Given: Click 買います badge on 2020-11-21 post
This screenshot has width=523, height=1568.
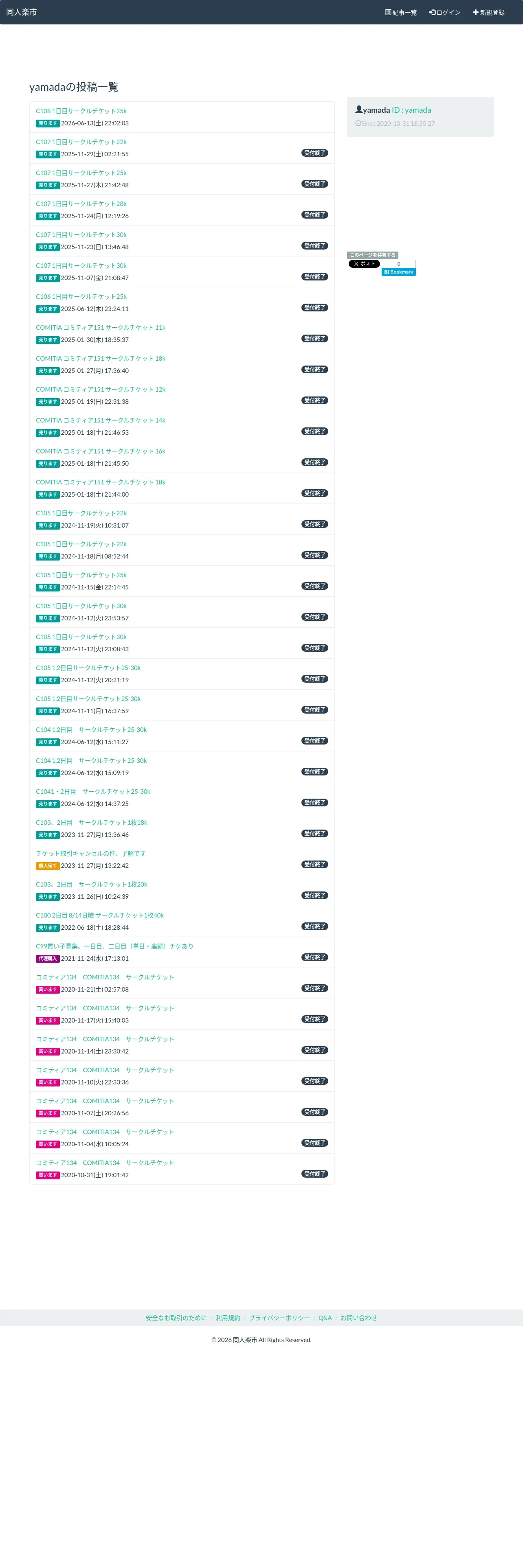Looking at the screenshot, I should tap(48, 990).
